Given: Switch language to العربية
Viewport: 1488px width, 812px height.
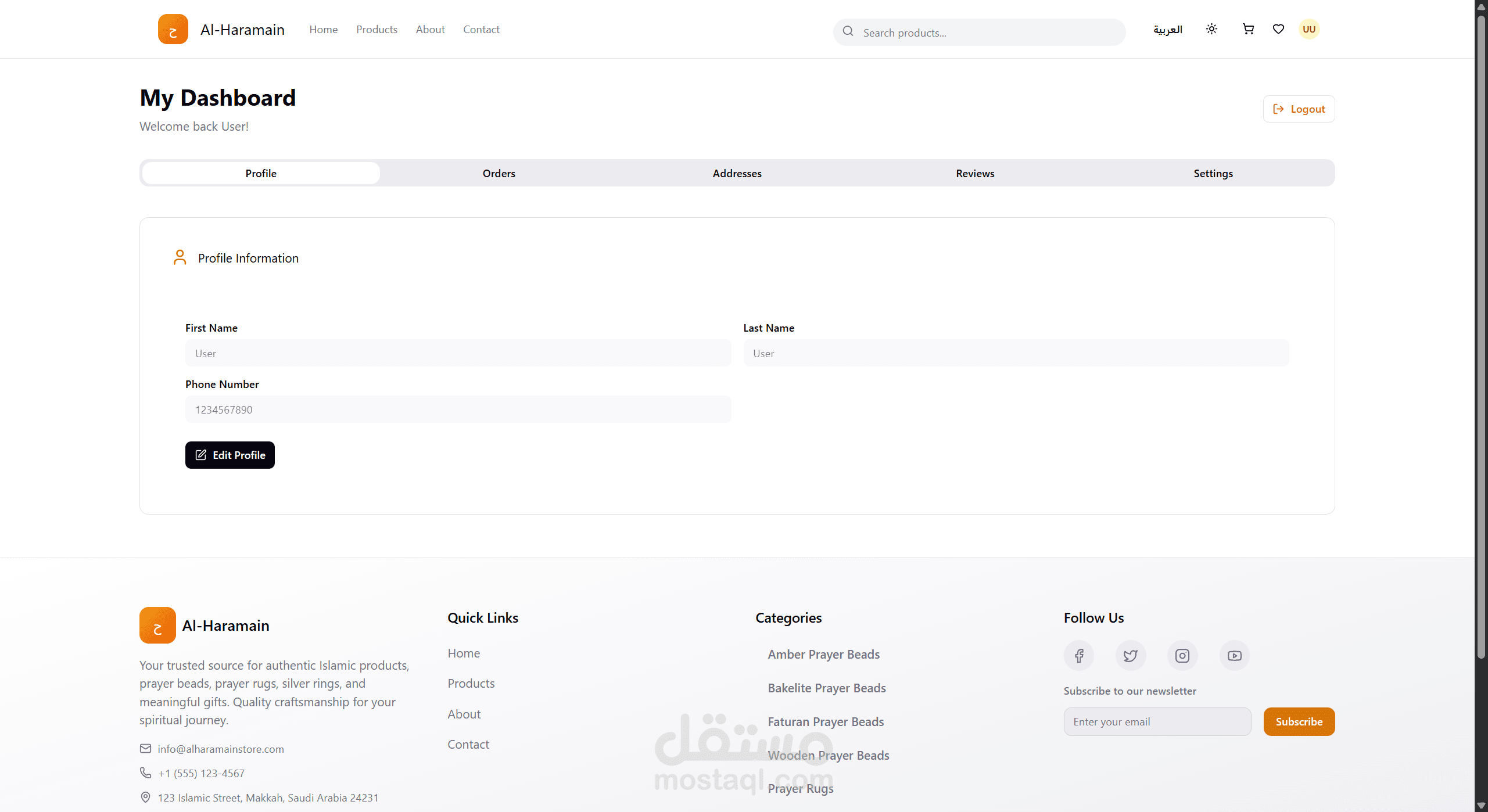Looking at the screenshot, I should coord(1168,30).
